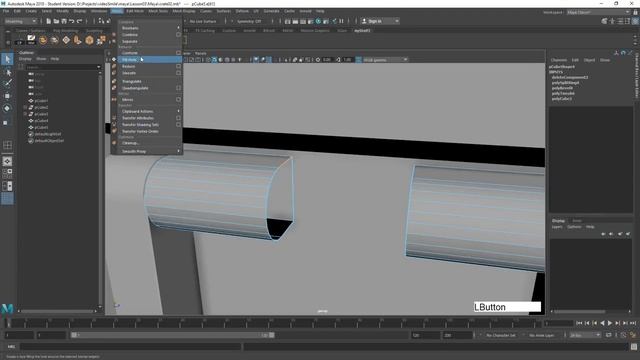Open the playback fps dropdown
The image size is (640, 360).
coord(585,335)
